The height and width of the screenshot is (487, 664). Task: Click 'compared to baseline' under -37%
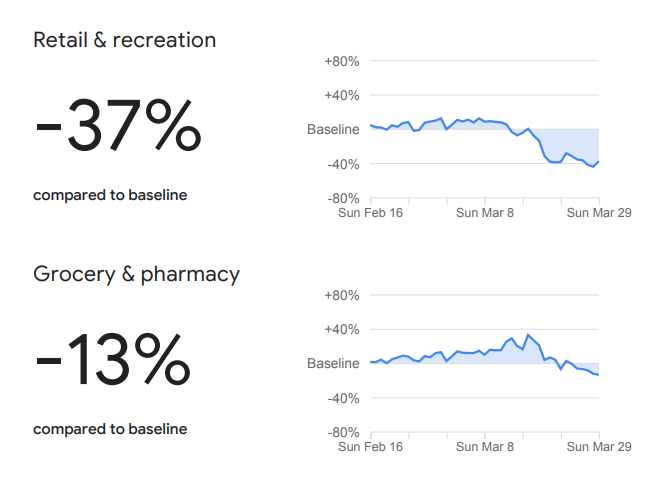click(x=110, y=195)
